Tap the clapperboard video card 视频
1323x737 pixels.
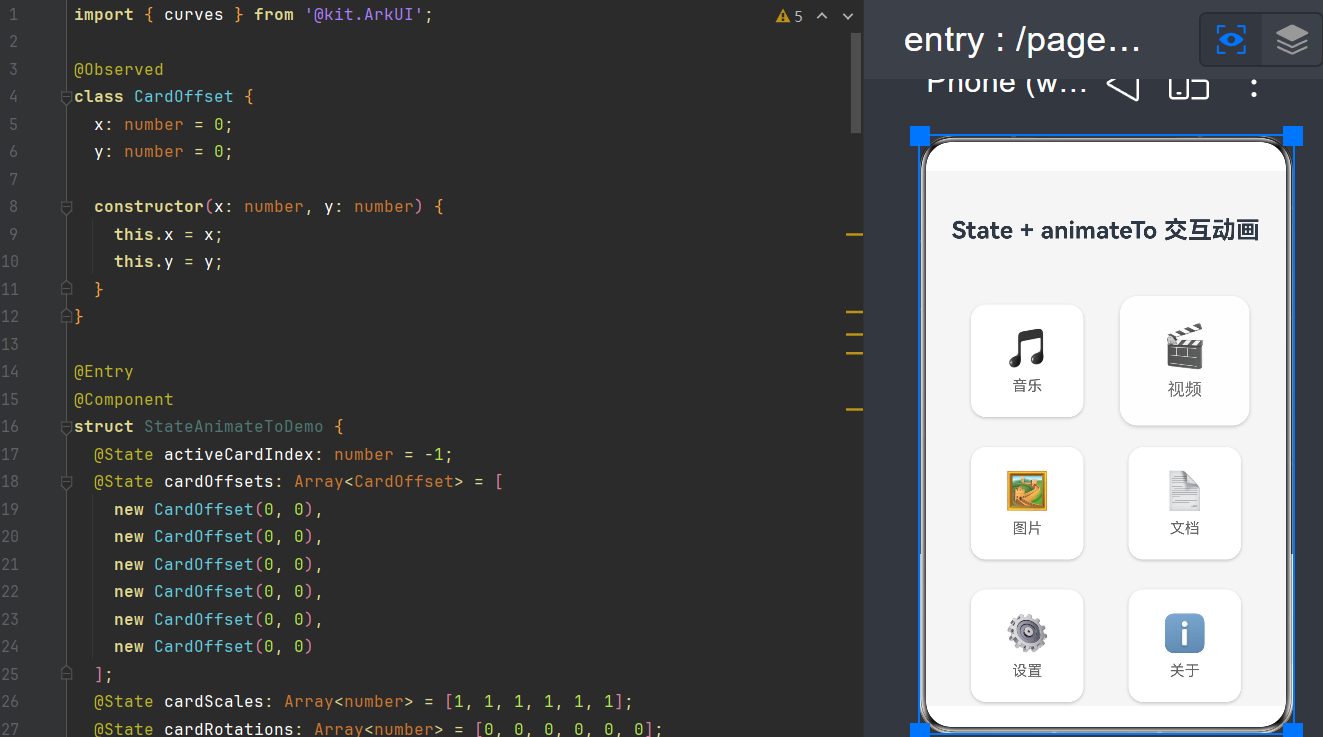click(1184, 360)
